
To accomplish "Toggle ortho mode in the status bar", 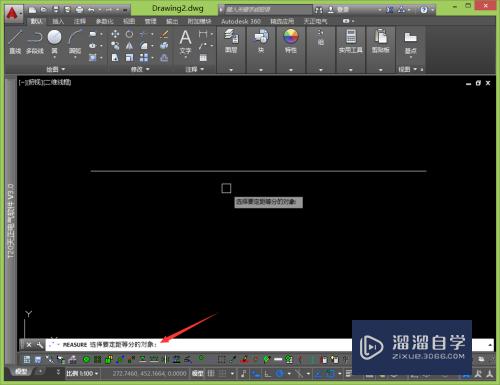I will tap(267, 374).
